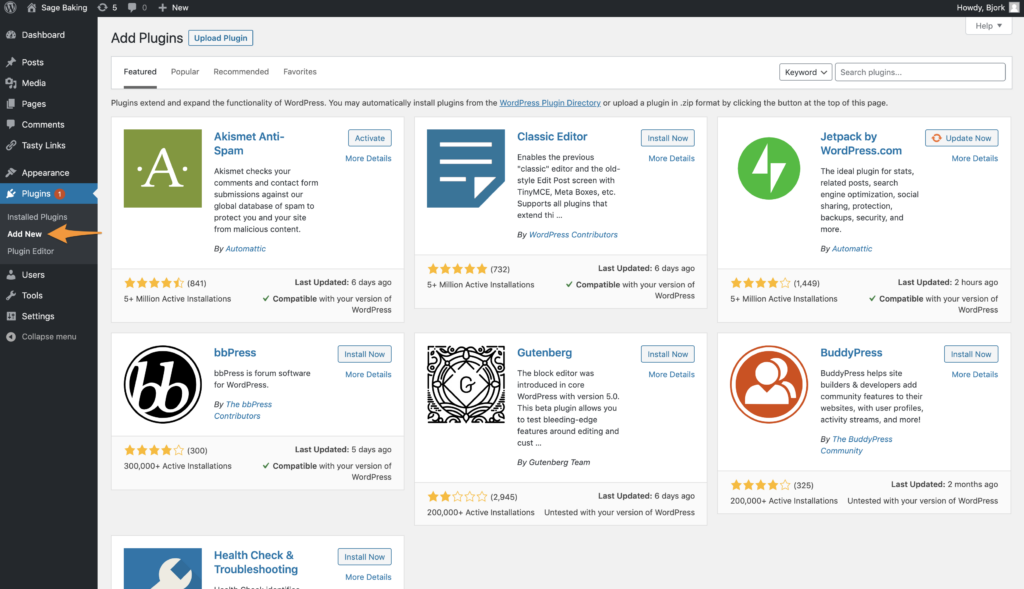
Task: Focus the Search plugins input field
Action: [x=920, y=72]
